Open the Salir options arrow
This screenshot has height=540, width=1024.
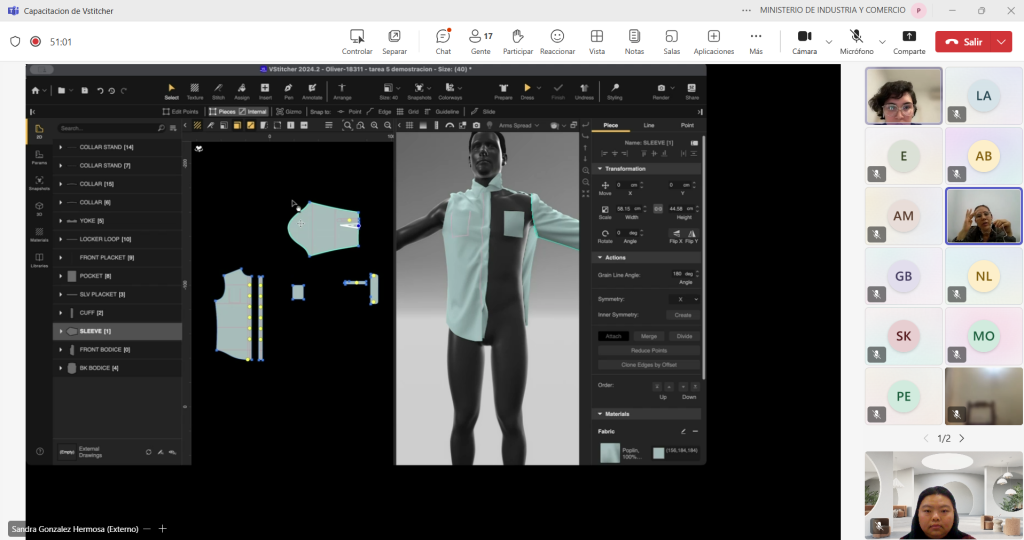[1002, 42]
